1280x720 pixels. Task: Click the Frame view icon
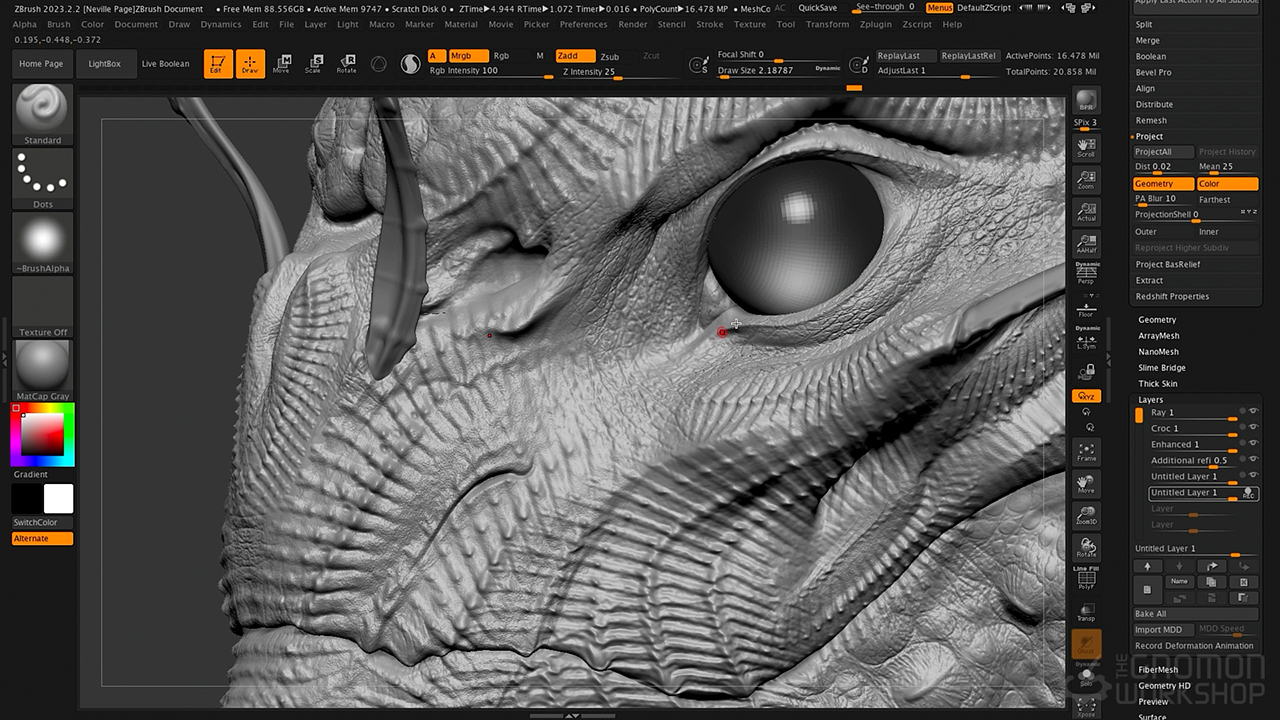1086,452
